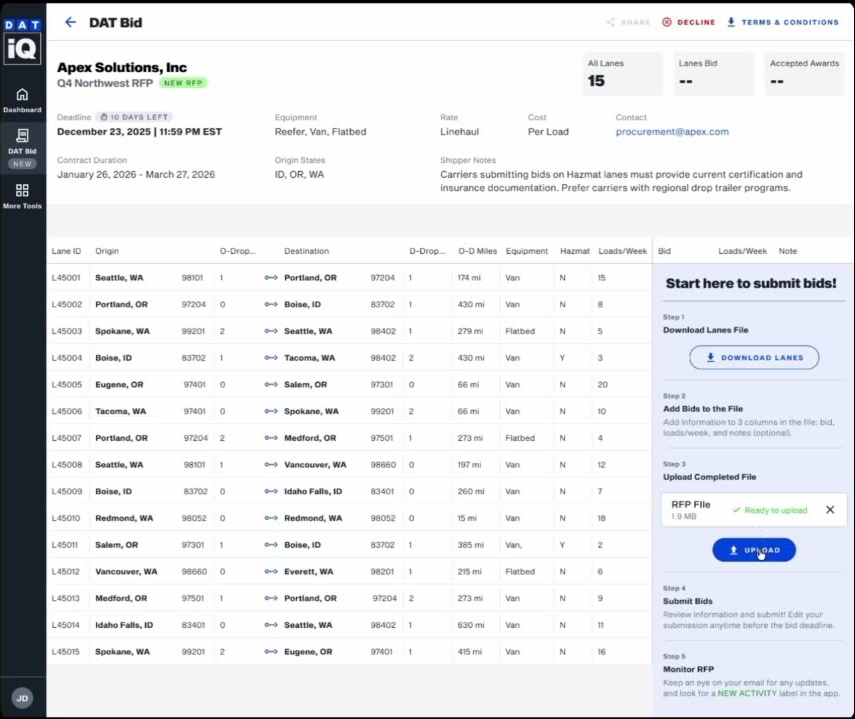Click the route arrow icon in lane L45004
This screenshot has width=855, height=719.
pyautogui.click(x=271, y=358)
